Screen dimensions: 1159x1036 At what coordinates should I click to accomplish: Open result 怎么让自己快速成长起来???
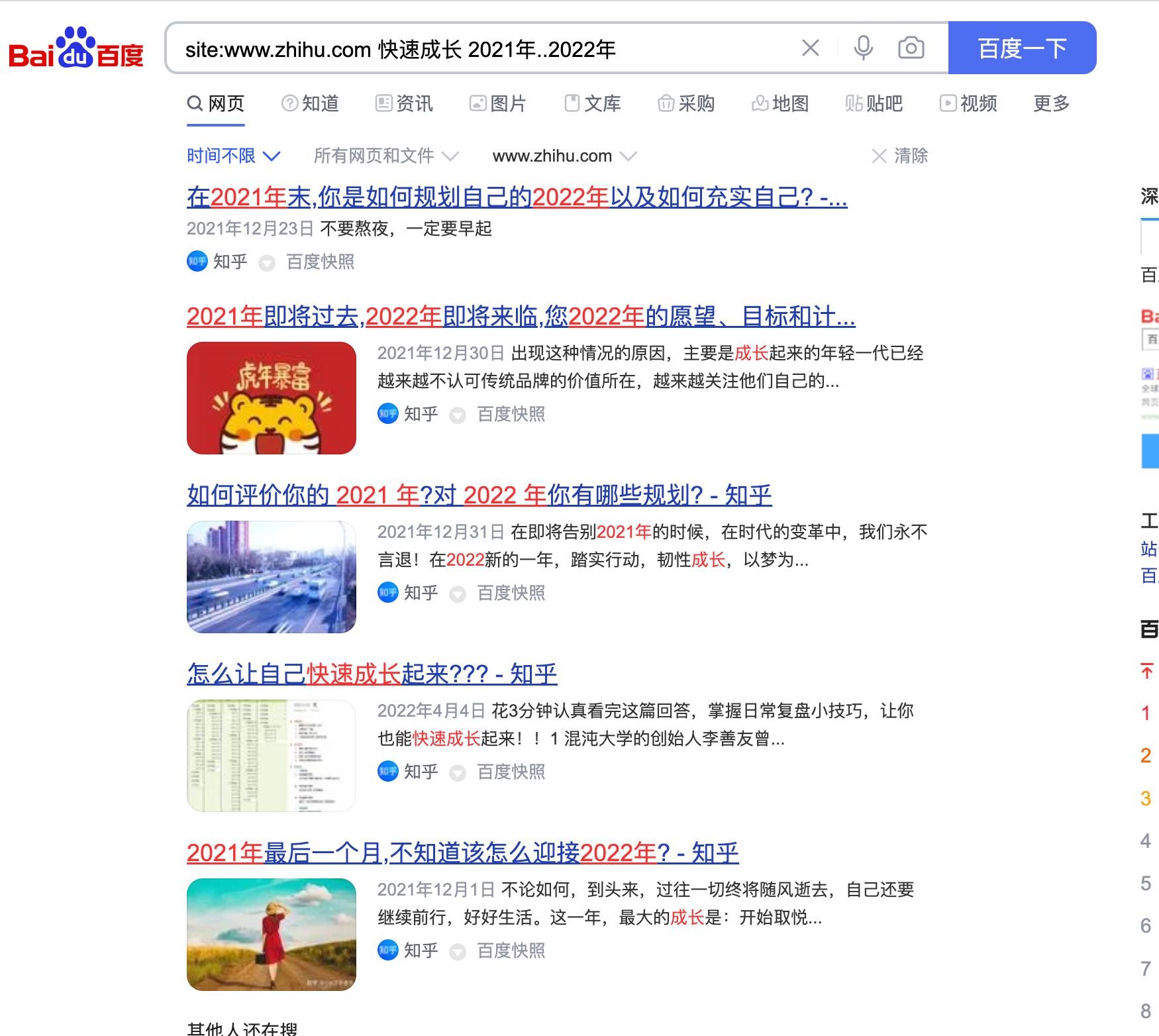[x=371, y=674]
